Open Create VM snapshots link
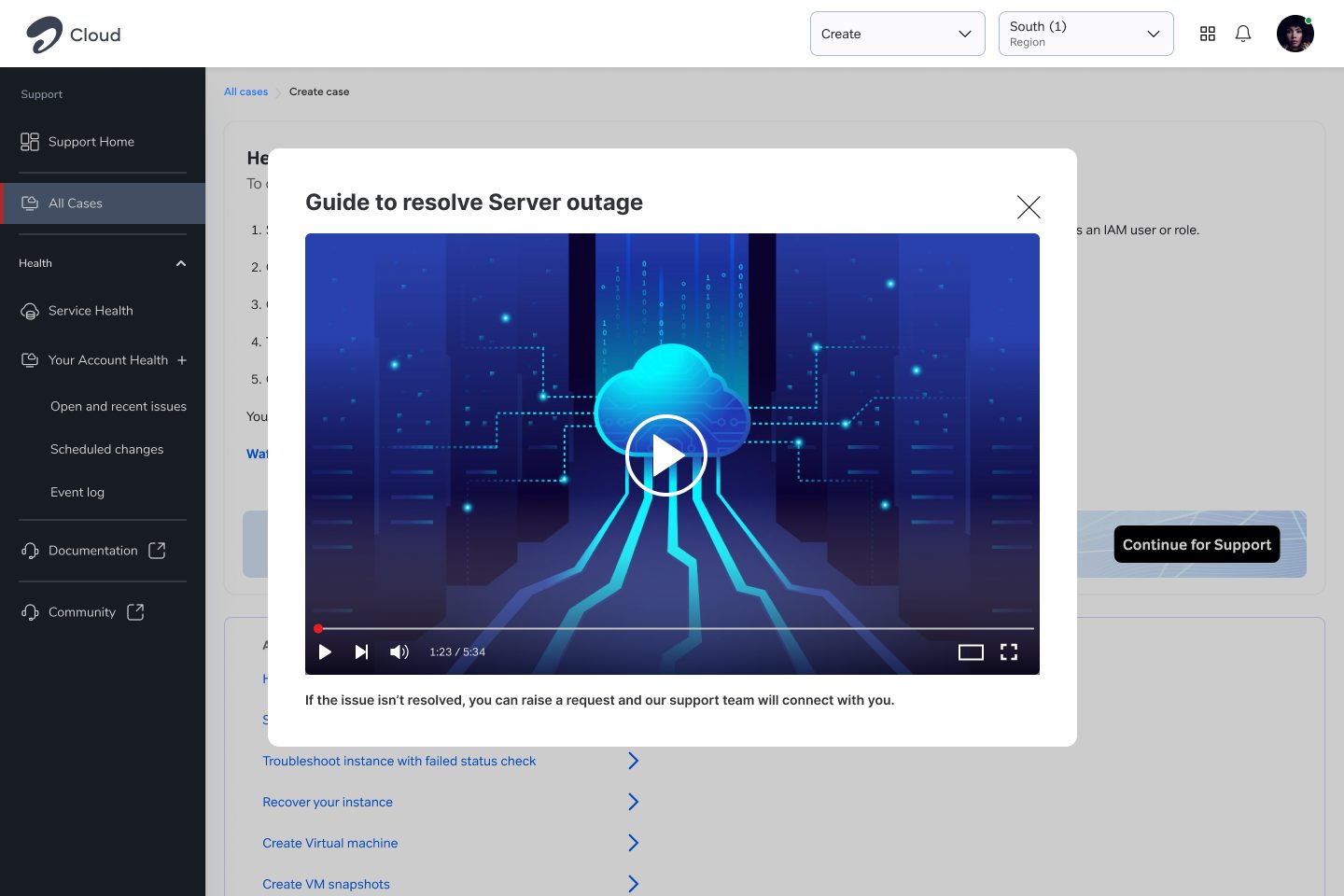1344x896 pixels. [326, 884]
